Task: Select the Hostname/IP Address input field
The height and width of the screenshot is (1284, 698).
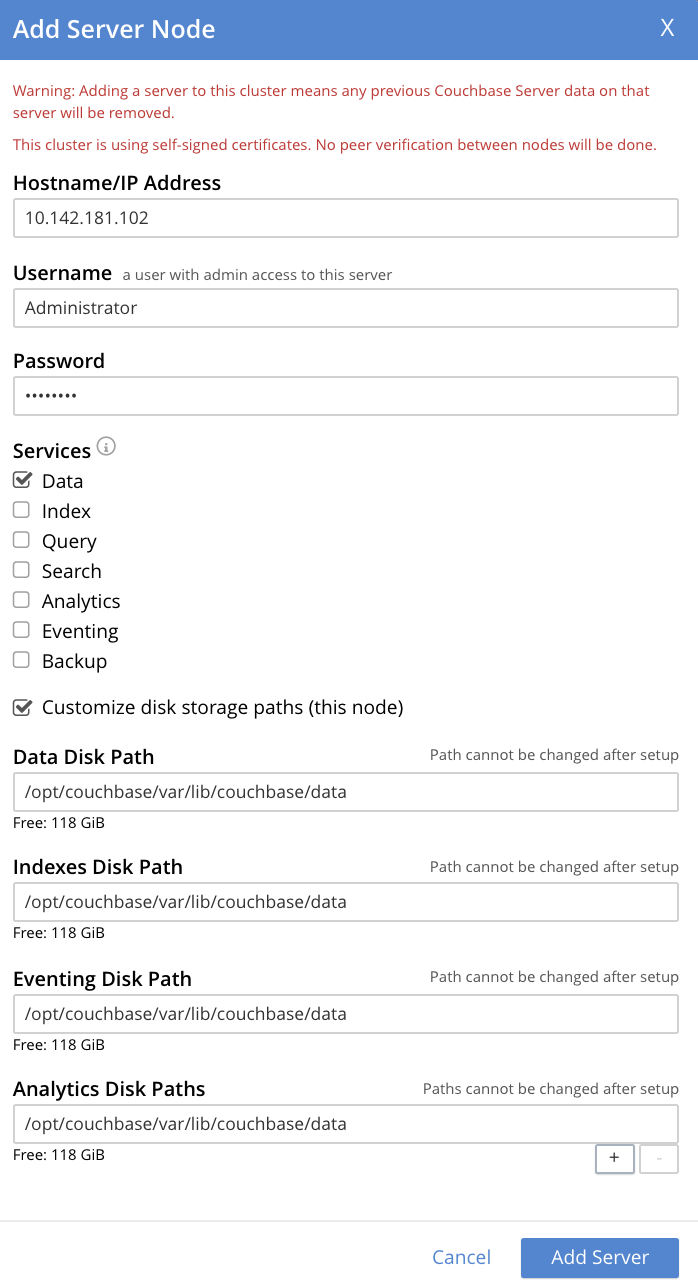Action: point(345,218)
